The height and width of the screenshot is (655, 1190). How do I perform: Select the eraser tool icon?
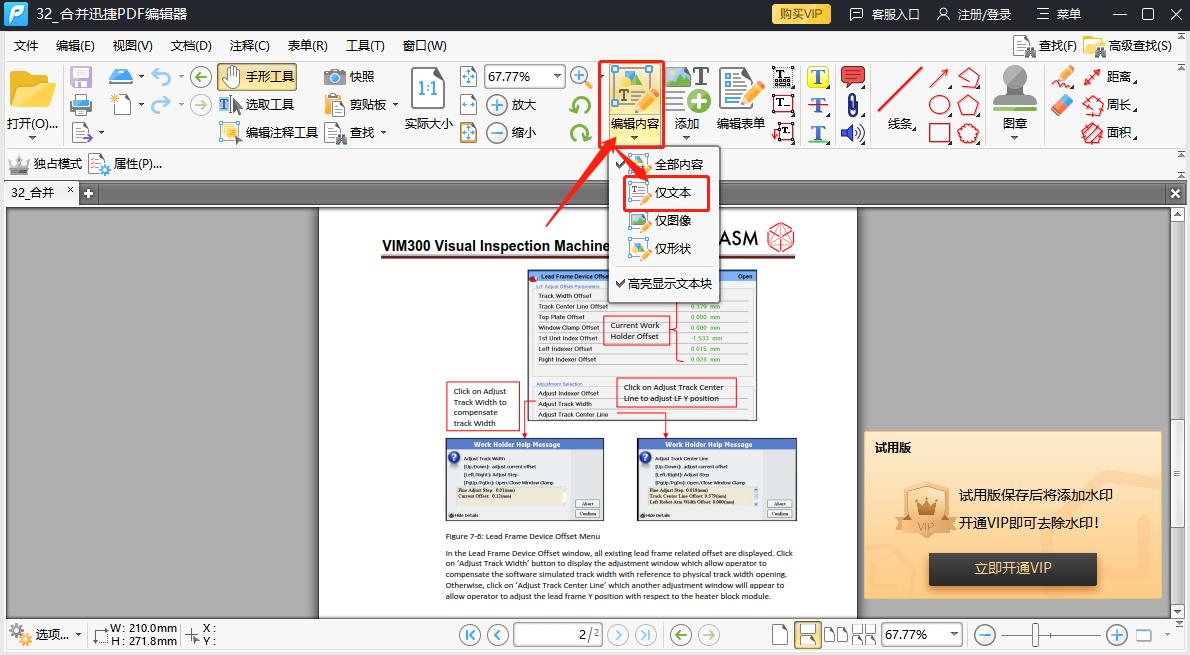coord(1062,104)
